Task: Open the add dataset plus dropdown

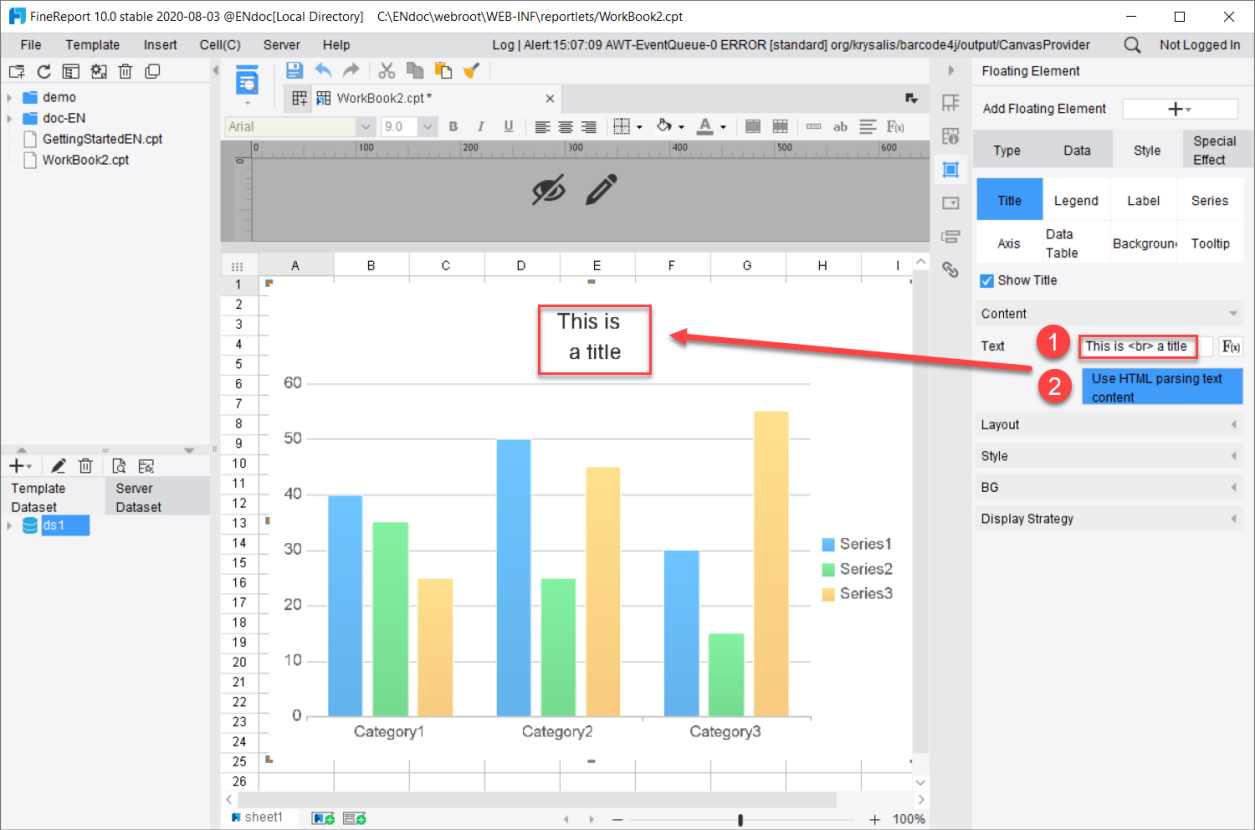Action: click(x=20, y=466)
